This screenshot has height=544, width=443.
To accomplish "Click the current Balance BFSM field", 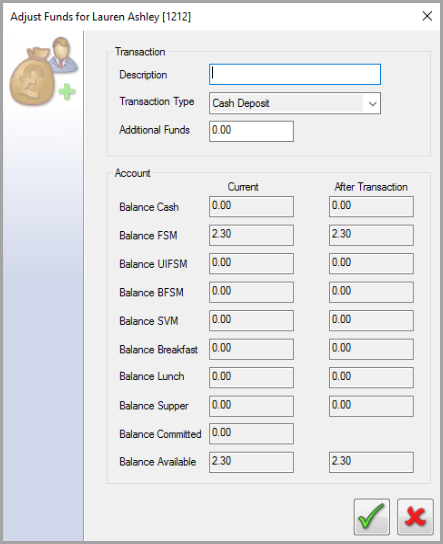I will [x=251, y=292].
